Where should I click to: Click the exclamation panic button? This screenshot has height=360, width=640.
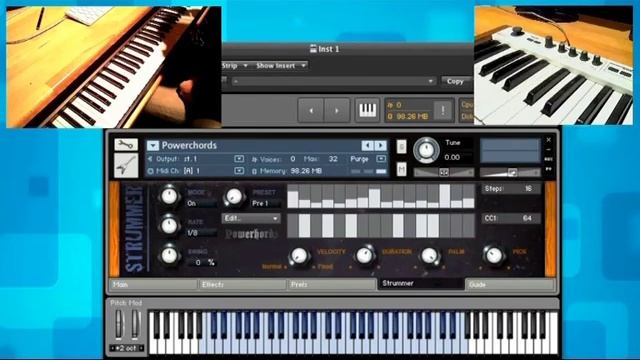tap(443, 110)
